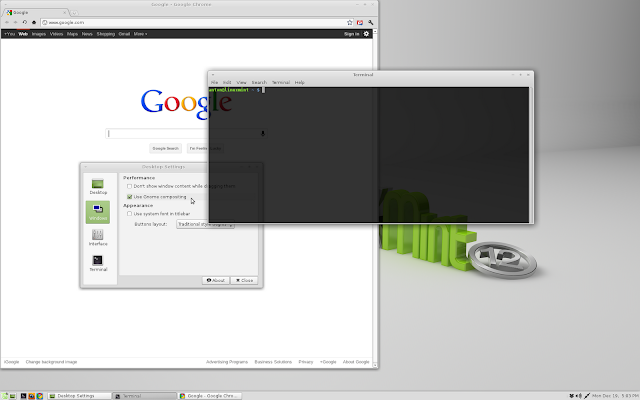Screen dimensions: 640x400
Task: Launch the terminal from the panel launcher
Action: click(x=24, y=396)
